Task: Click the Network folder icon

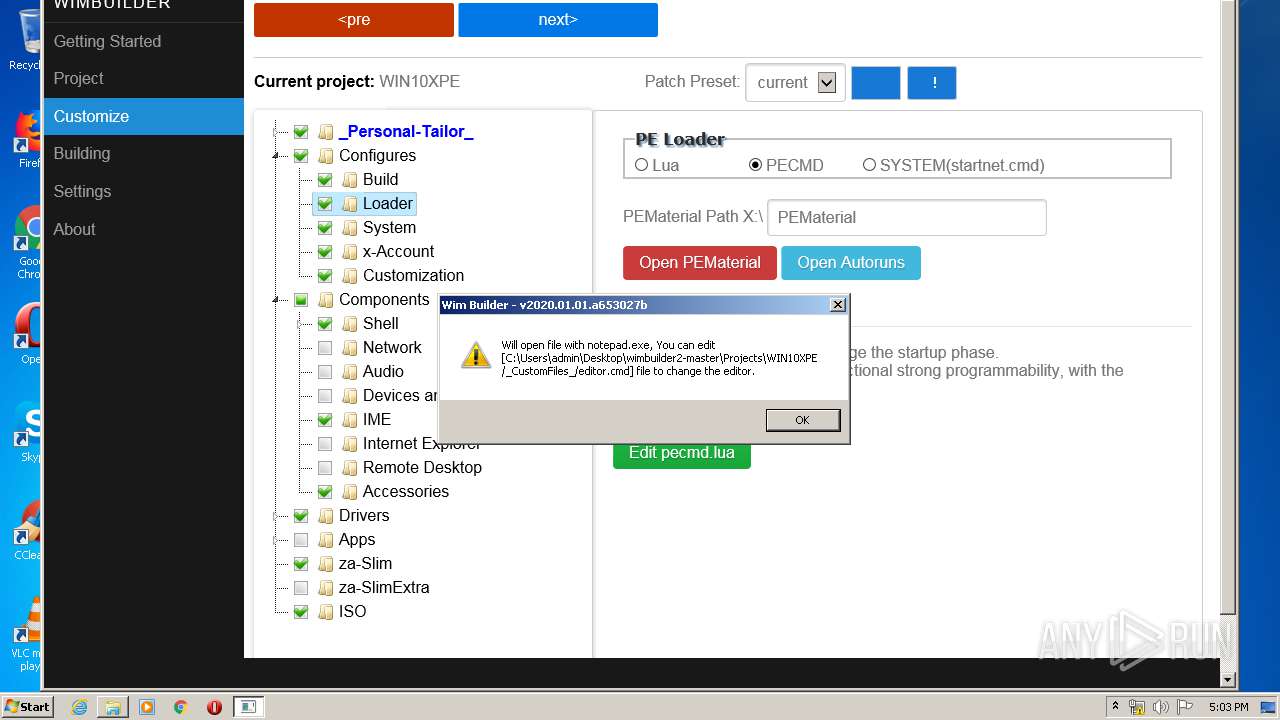Action: [349, 347]
